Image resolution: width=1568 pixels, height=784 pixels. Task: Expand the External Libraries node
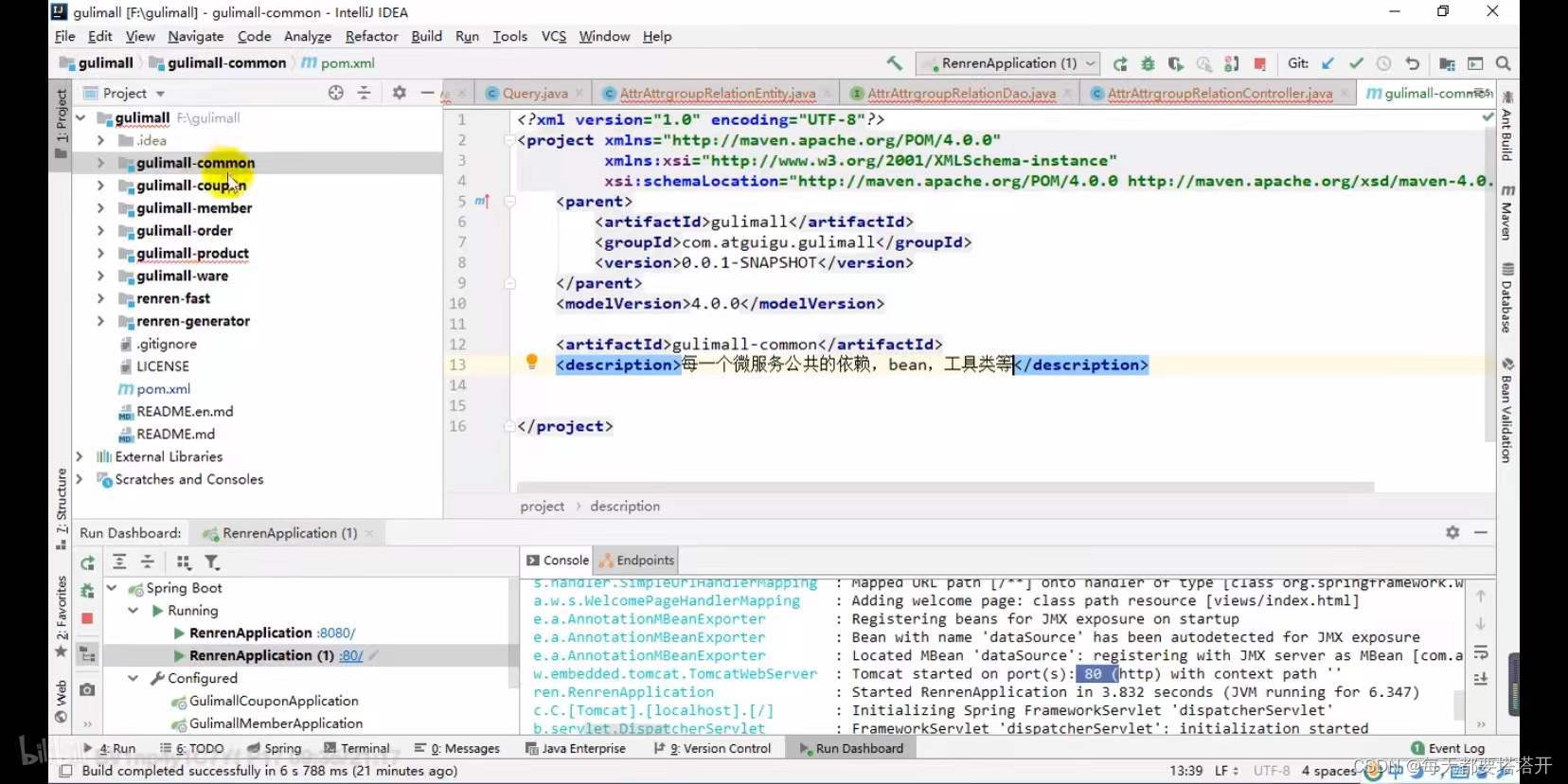[80, 456]
